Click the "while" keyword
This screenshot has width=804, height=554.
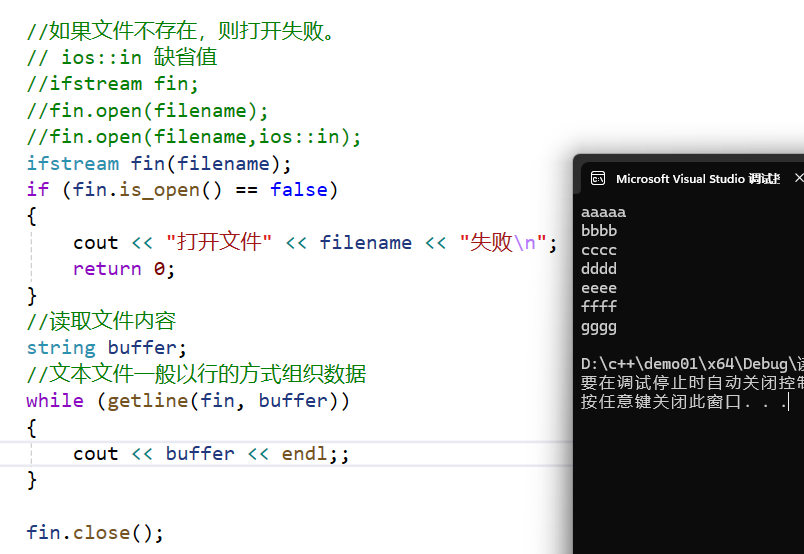tap(55, 401)
